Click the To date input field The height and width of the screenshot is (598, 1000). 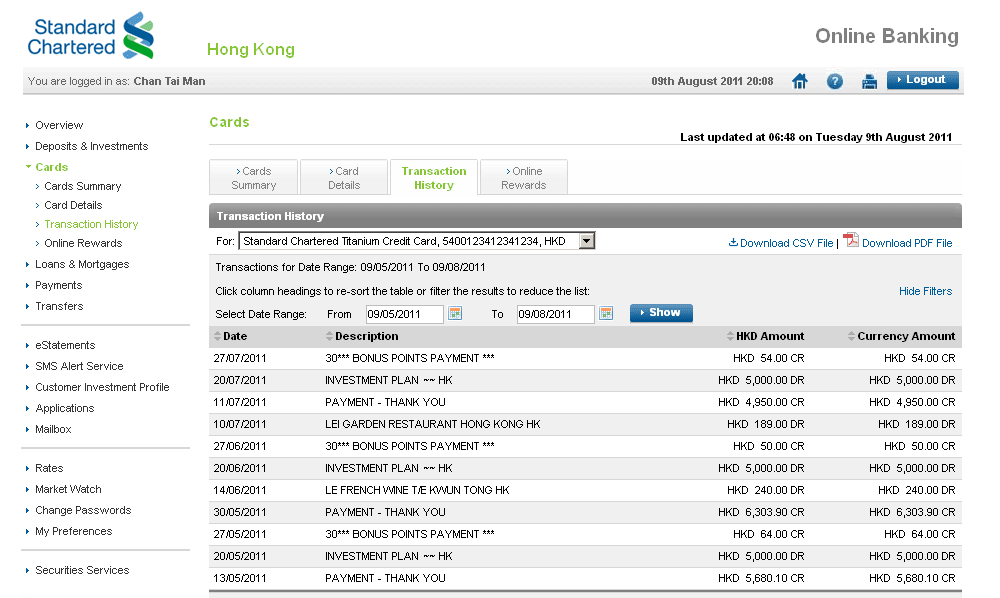[x=555, y=314]
